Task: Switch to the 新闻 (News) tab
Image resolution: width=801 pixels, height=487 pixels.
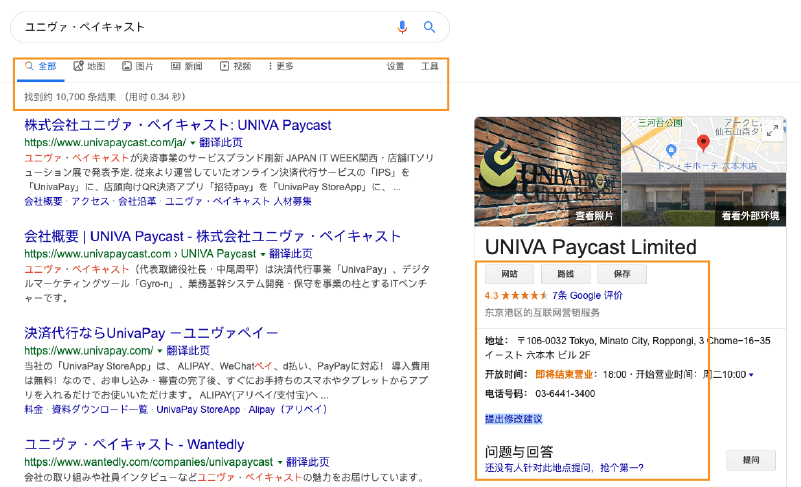Action: tap(186, 66)
